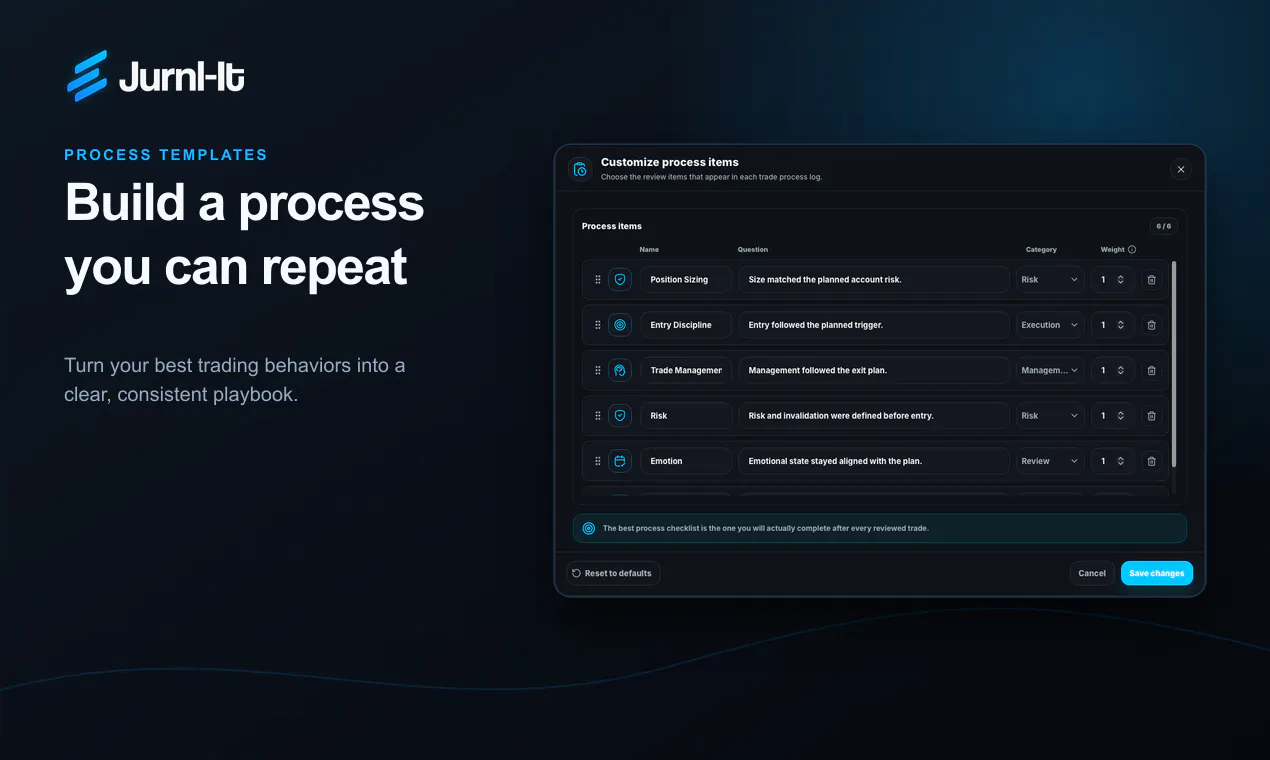Click the 'Name' column header

click(649, 250)
